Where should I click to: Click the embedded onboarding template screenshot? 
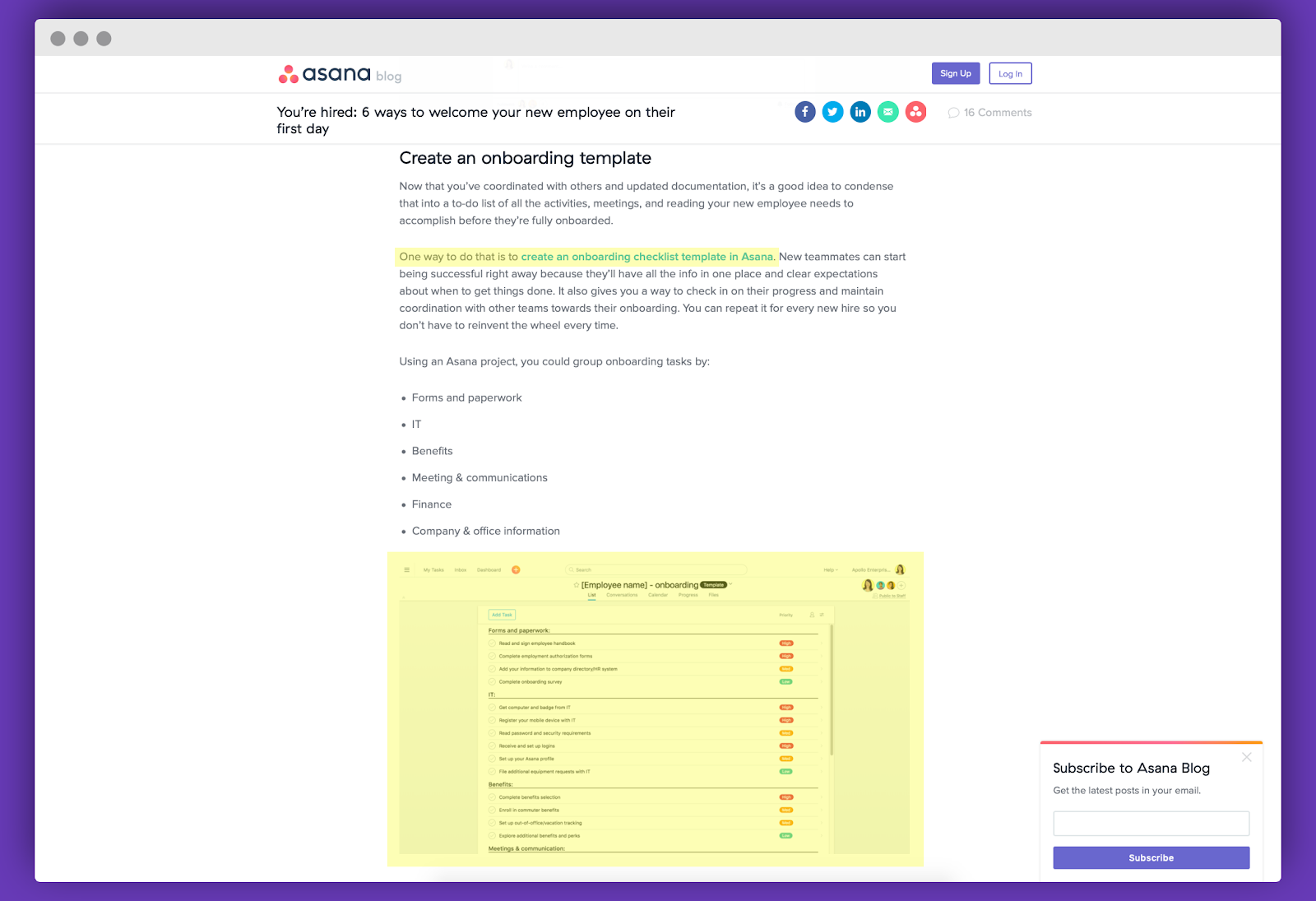[656, 709]
